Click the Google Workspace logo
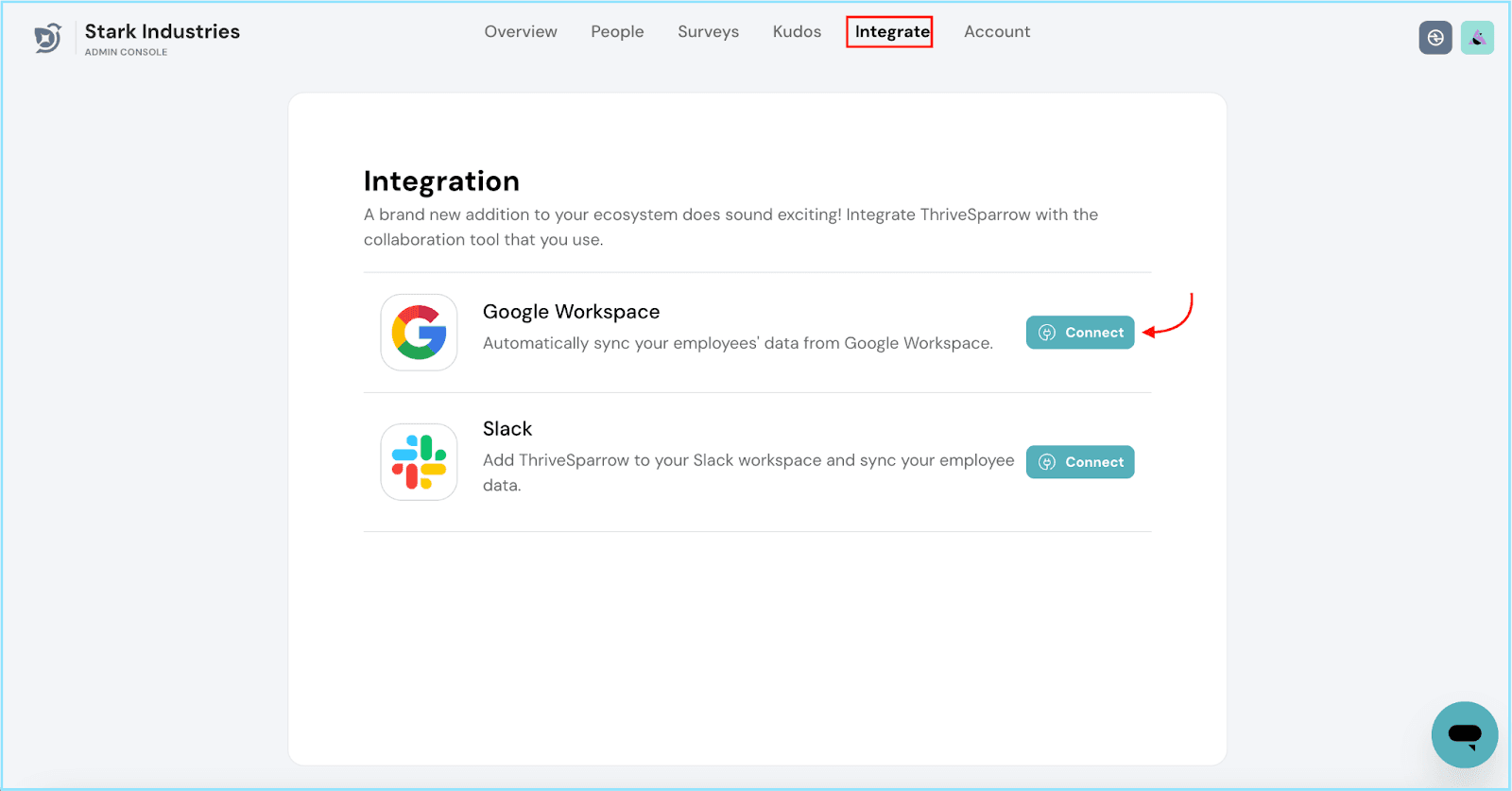Screen dimensions: 1512x791 pyautogui.click(x=419, y=333)
